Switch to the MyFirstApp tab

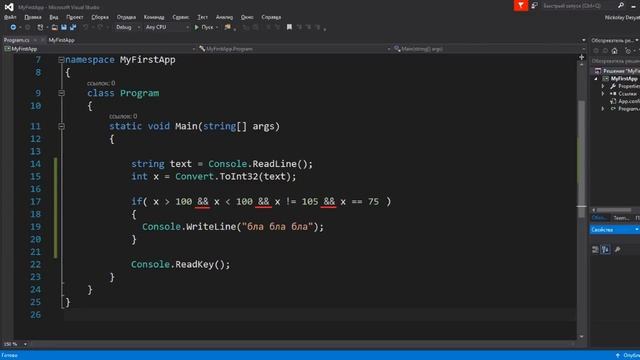click(61, 40)
